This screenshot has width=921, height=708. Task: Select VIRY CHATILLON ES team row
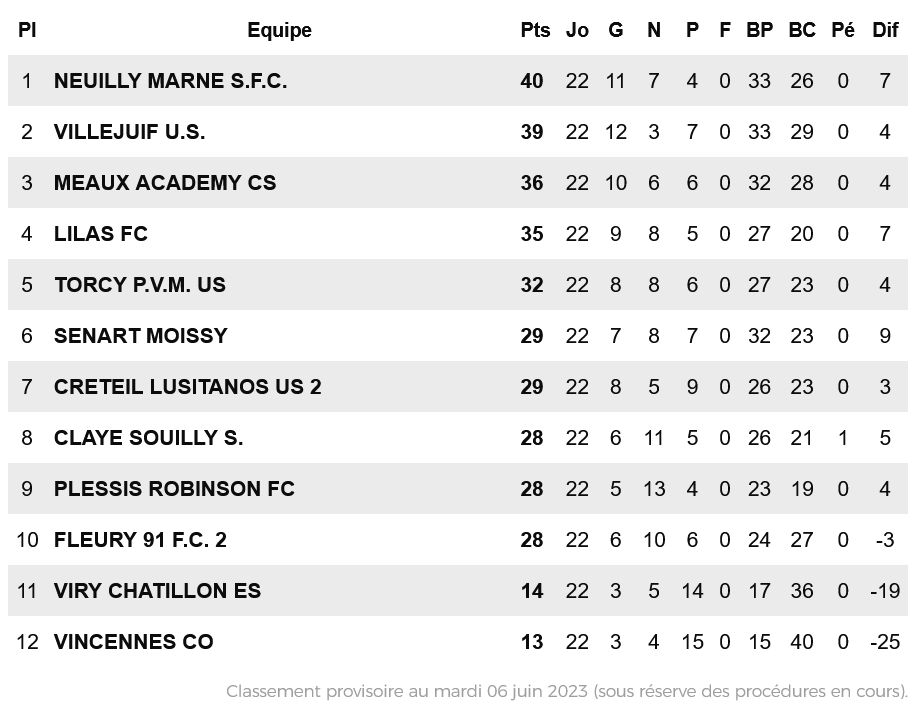coord(458,591)
